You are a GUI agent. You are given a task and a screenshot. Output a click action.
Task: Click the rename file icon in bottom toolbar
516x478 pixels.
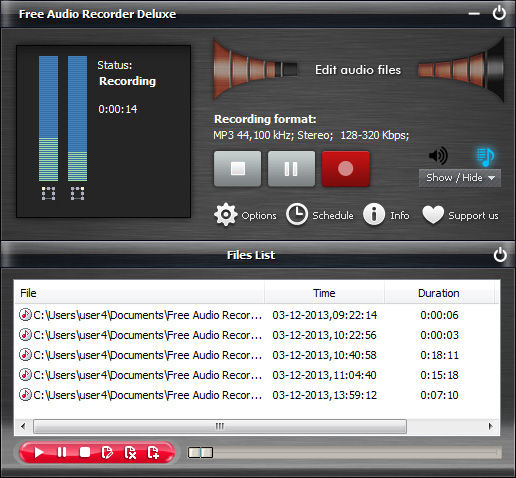(107, 452)
